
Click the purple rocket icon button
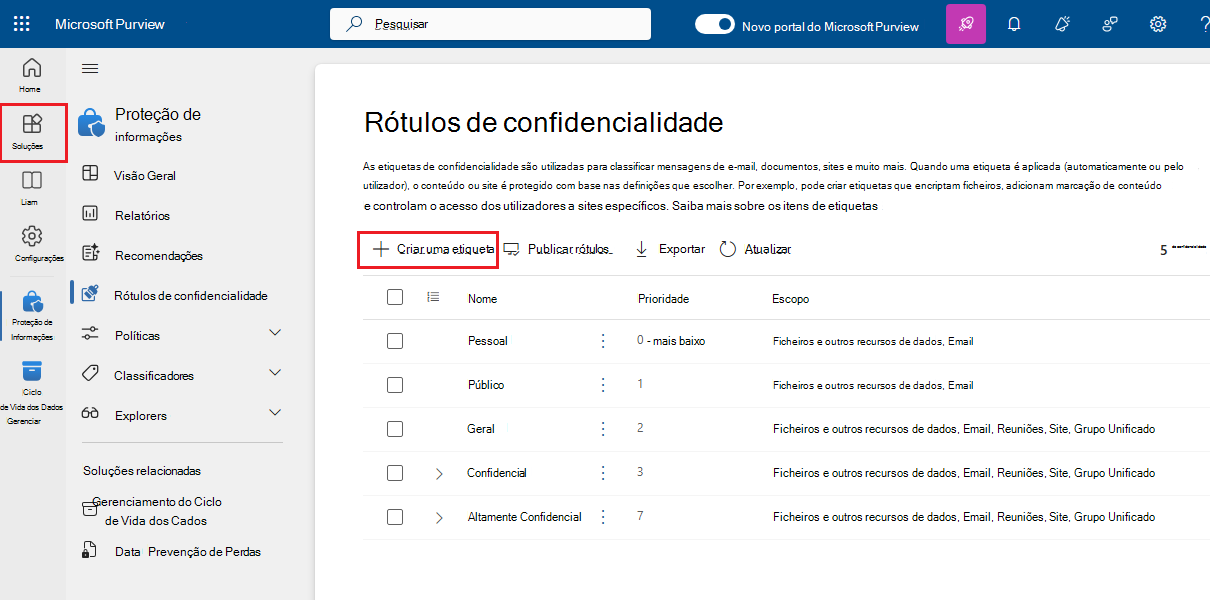click(x=965, y=24)
